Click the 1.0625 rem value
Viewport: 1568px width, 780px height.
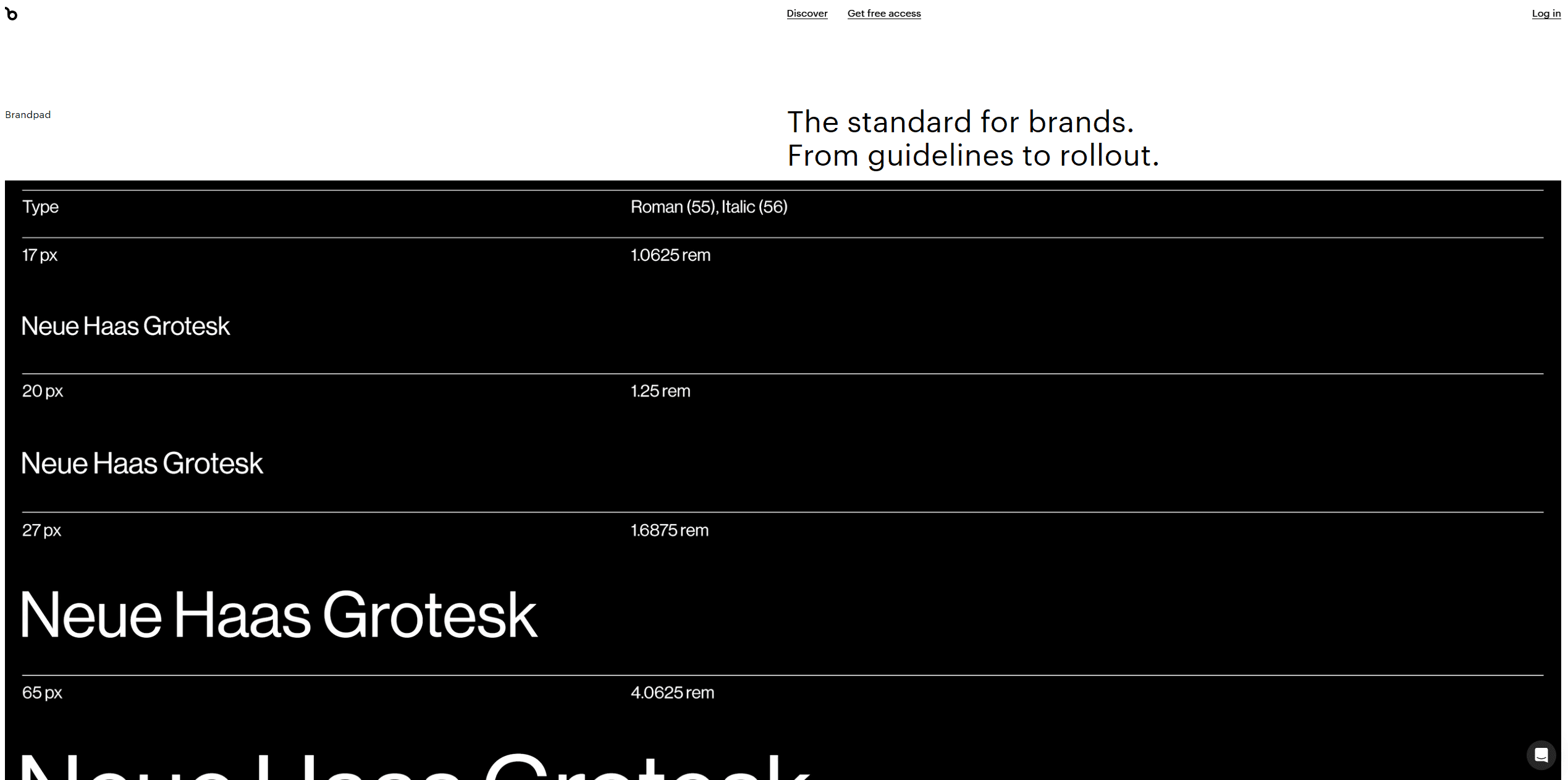pos(671,255)
